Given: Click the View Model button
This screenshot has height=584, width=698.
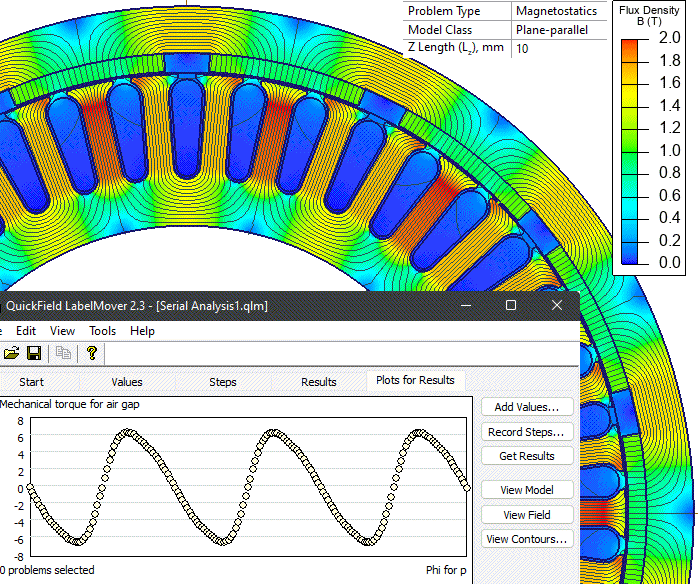Looking at the screenshot, I should tap(527, 490).
